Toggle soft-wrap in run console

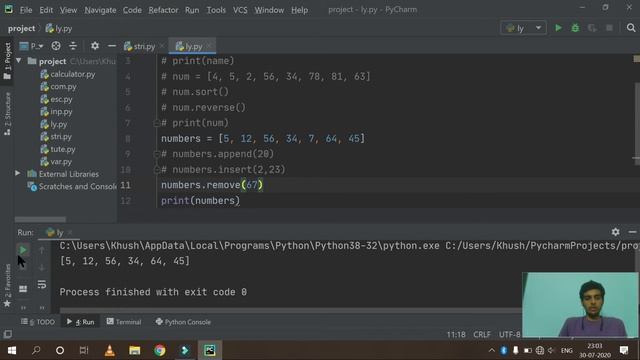tap(42, 284)
